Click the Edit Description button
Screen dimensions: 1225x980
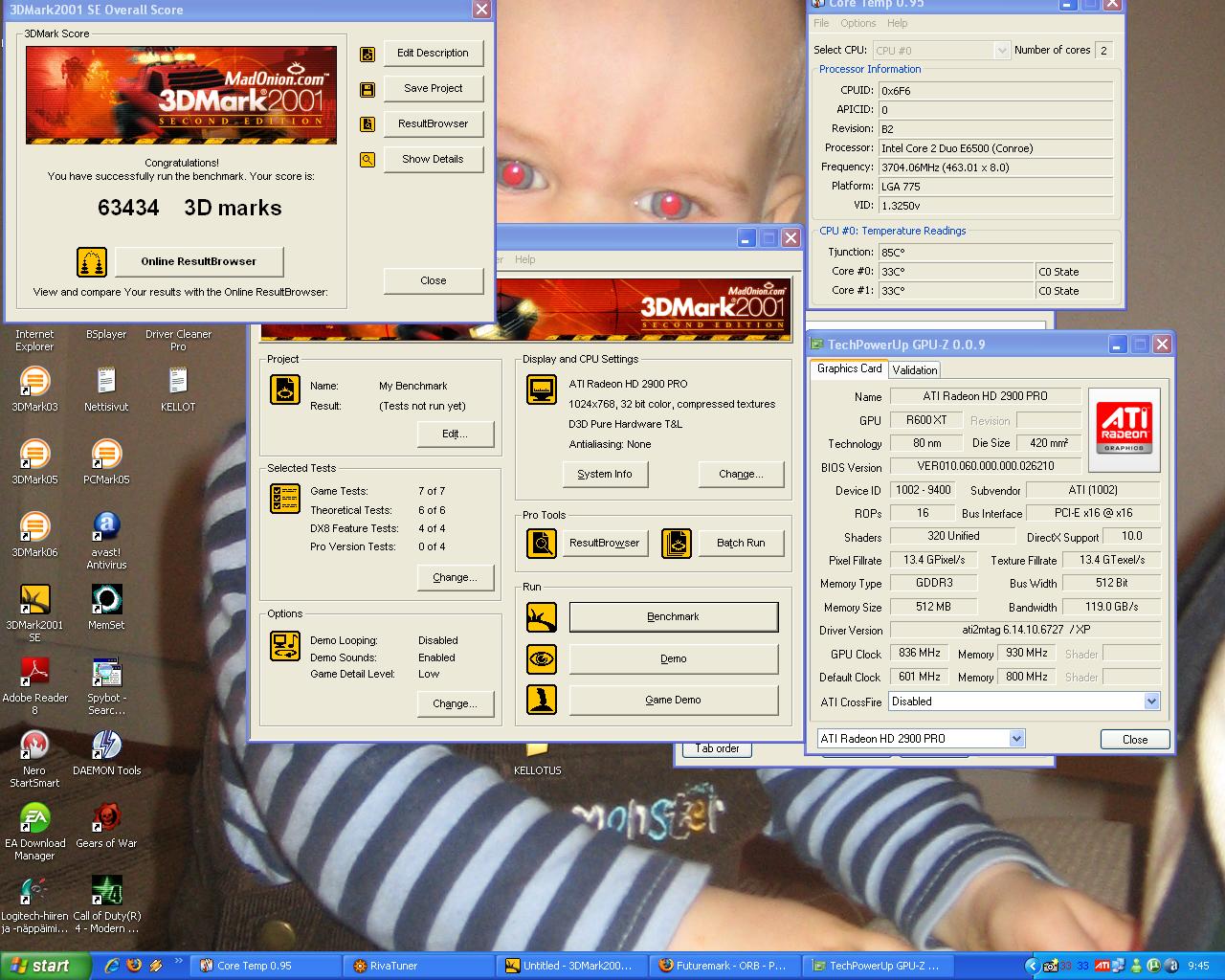434,54
